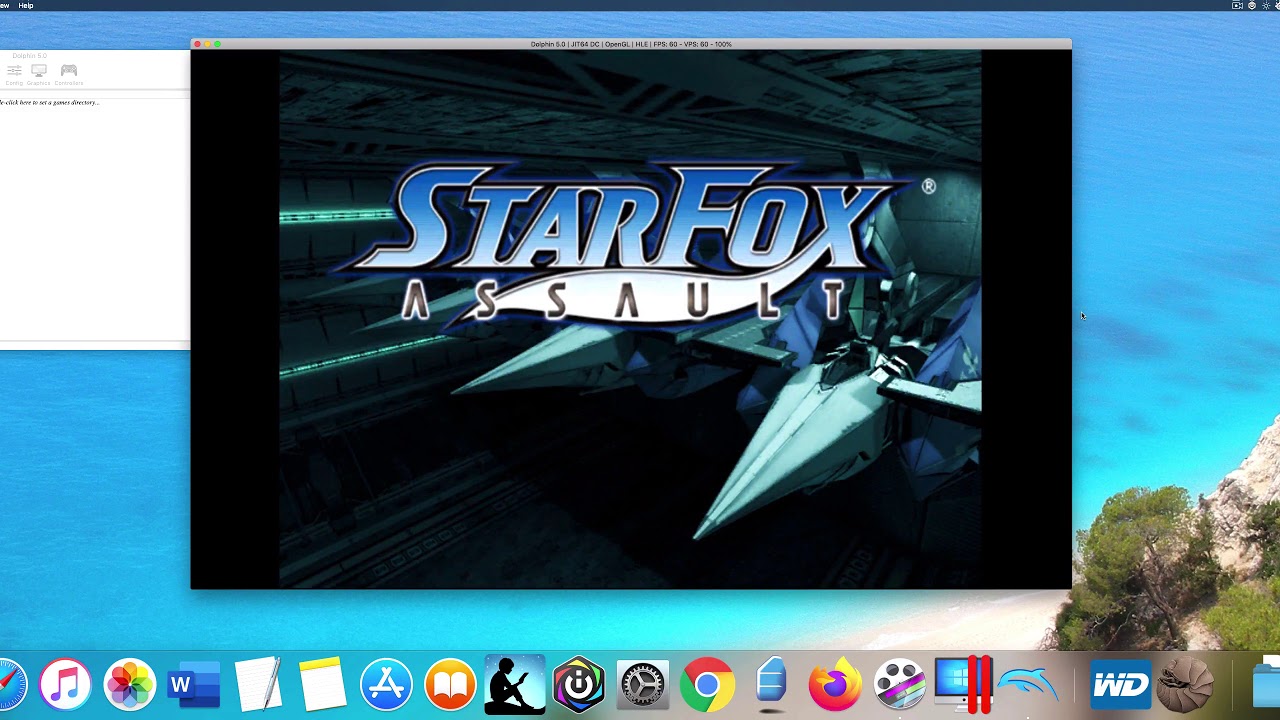Launch Parallels Desktop from the dock

(963, 685)
